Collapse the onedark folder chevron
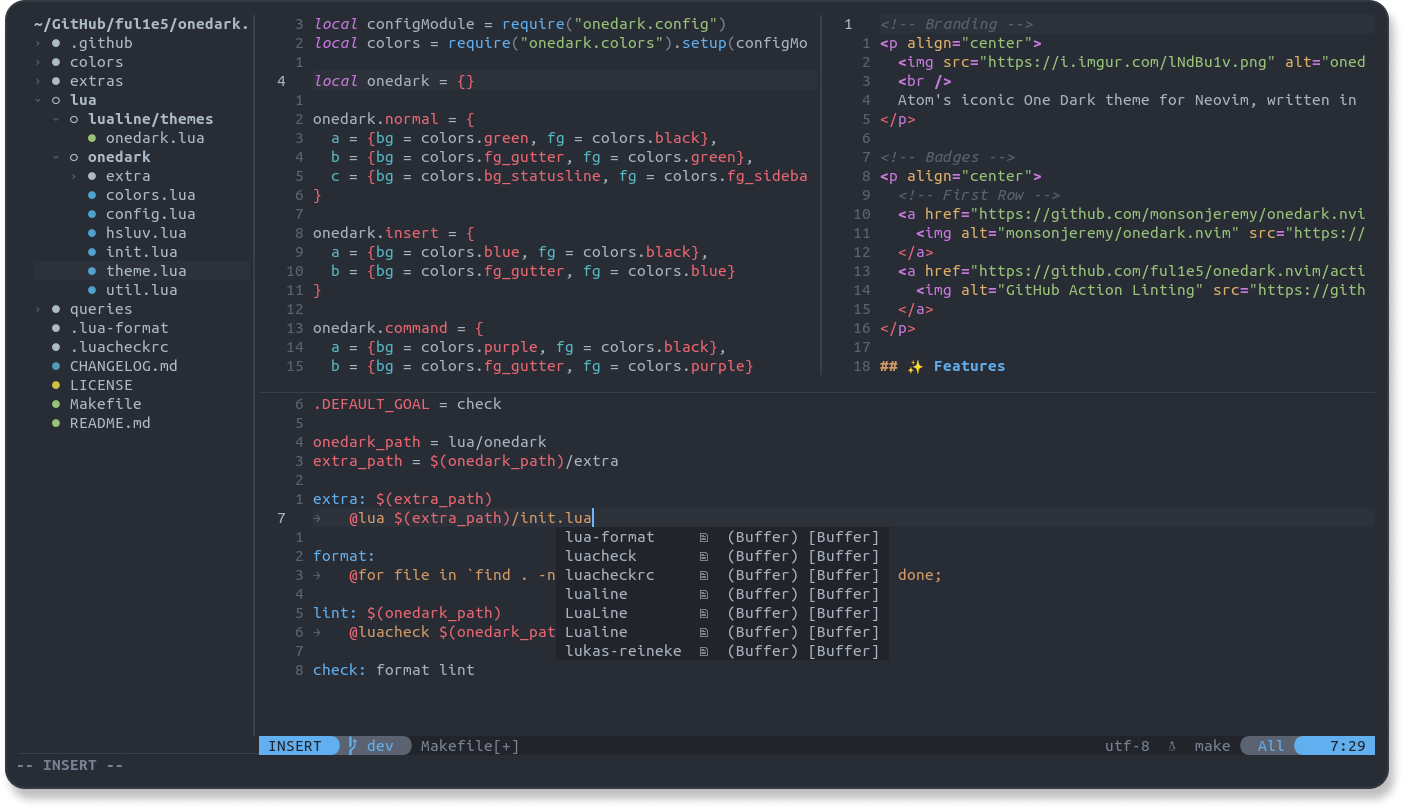 click(x=56, y=157)
